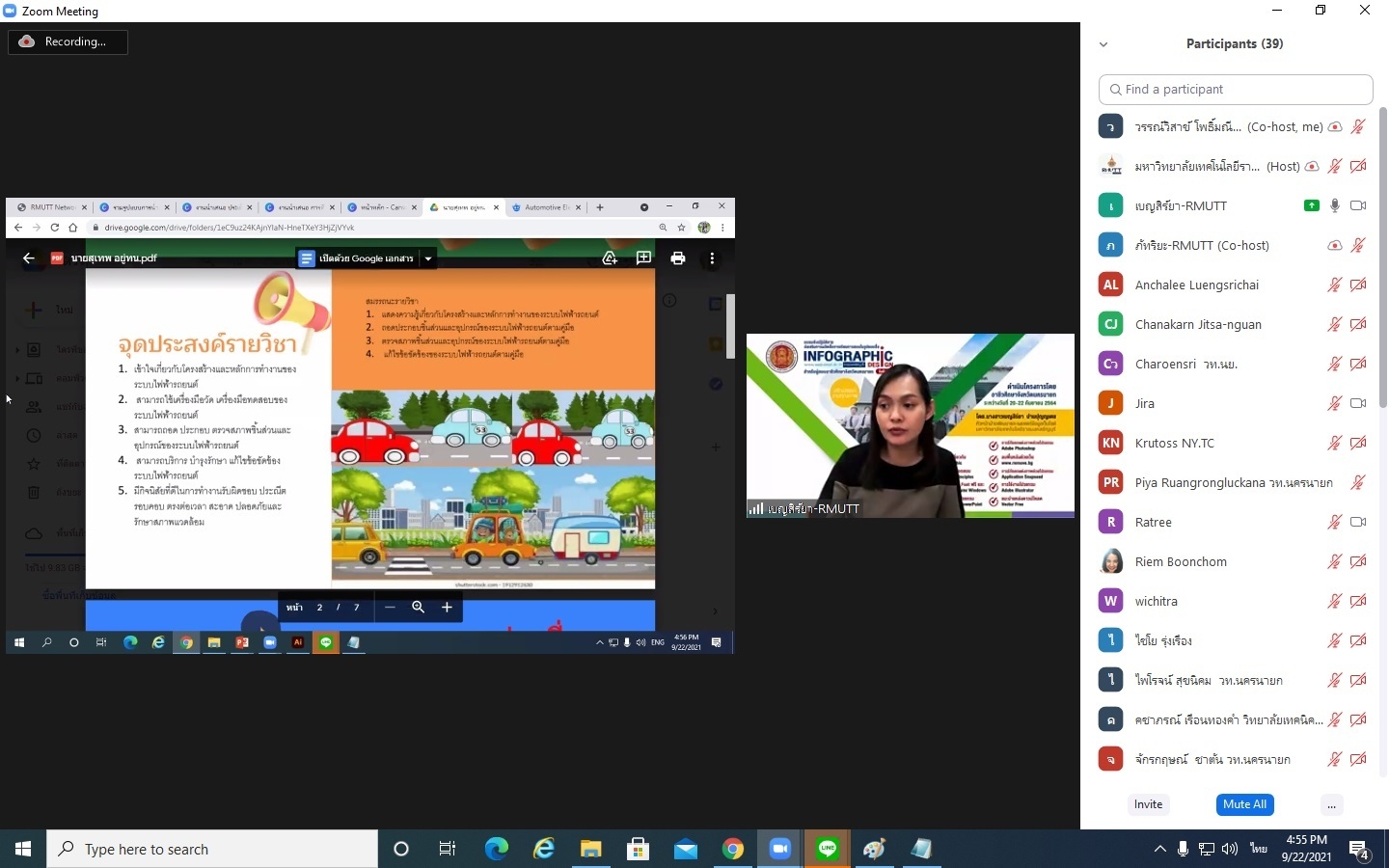
Task: Launch Microsoft Edge from the main taskbar
Action: 496,849
